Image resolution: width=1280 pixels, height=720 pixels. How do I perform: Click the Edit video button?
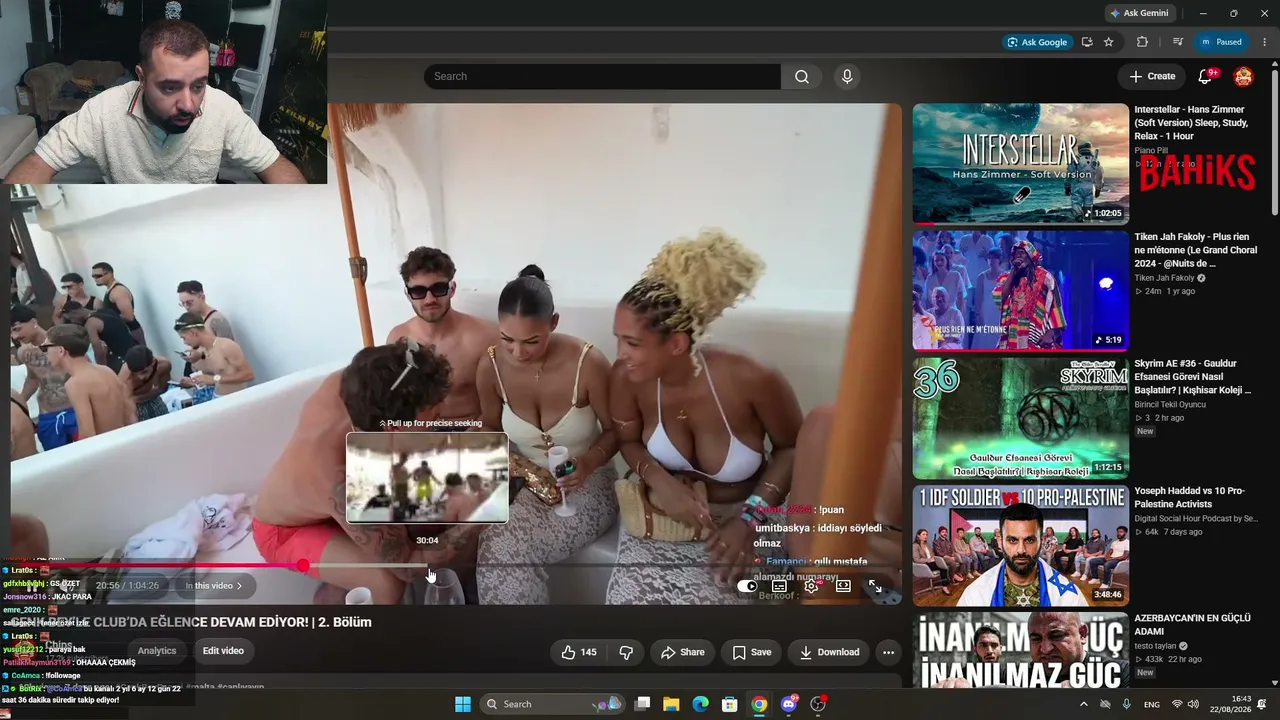coord(223,651)
